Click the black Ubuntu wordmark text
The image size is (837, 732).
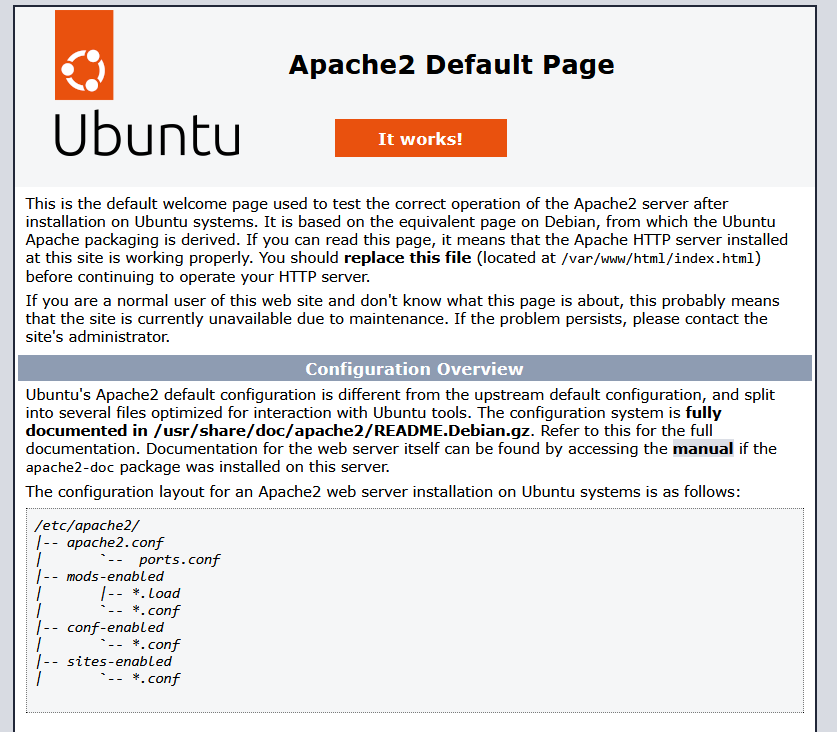146,134
